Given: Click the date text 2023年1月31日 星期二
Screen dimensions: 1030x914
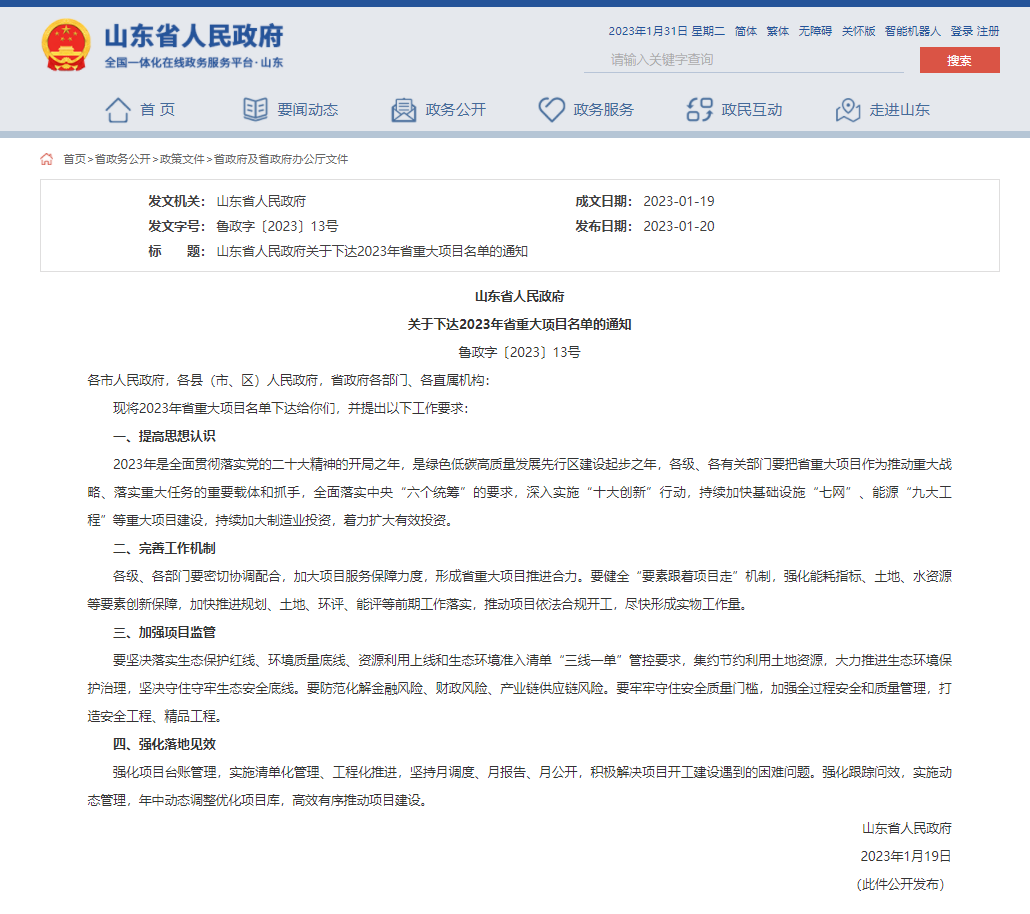Looking at the screenshot, I should tap(667, 31).
